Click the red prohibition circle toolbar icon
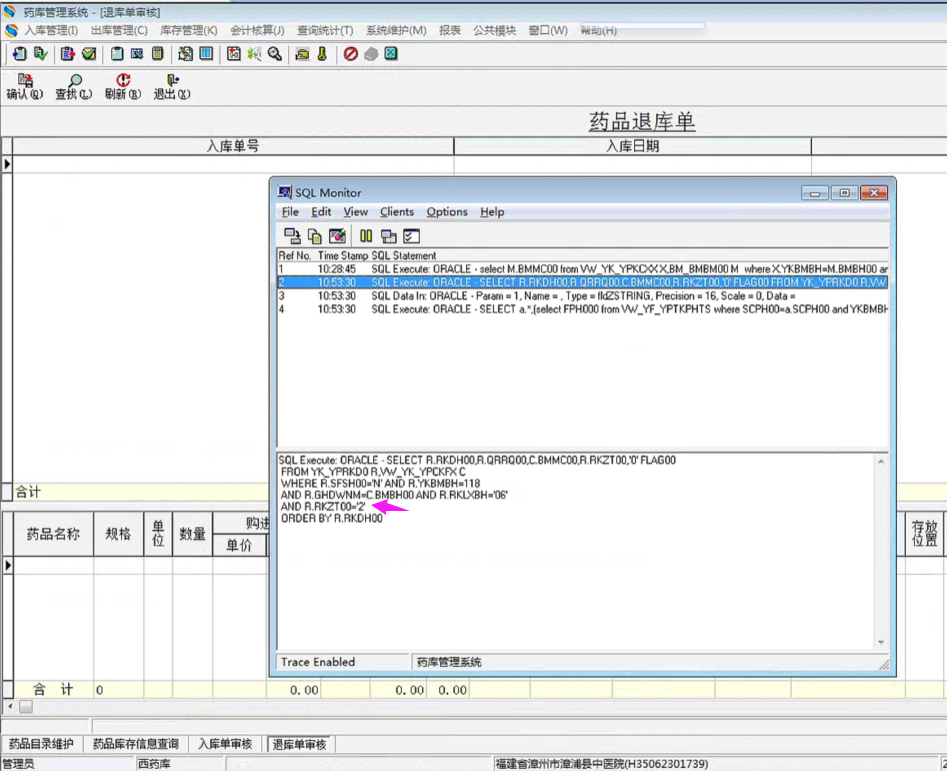Image resolution: width=947 pixels, height=771 pixels. [x=350, y=54]
